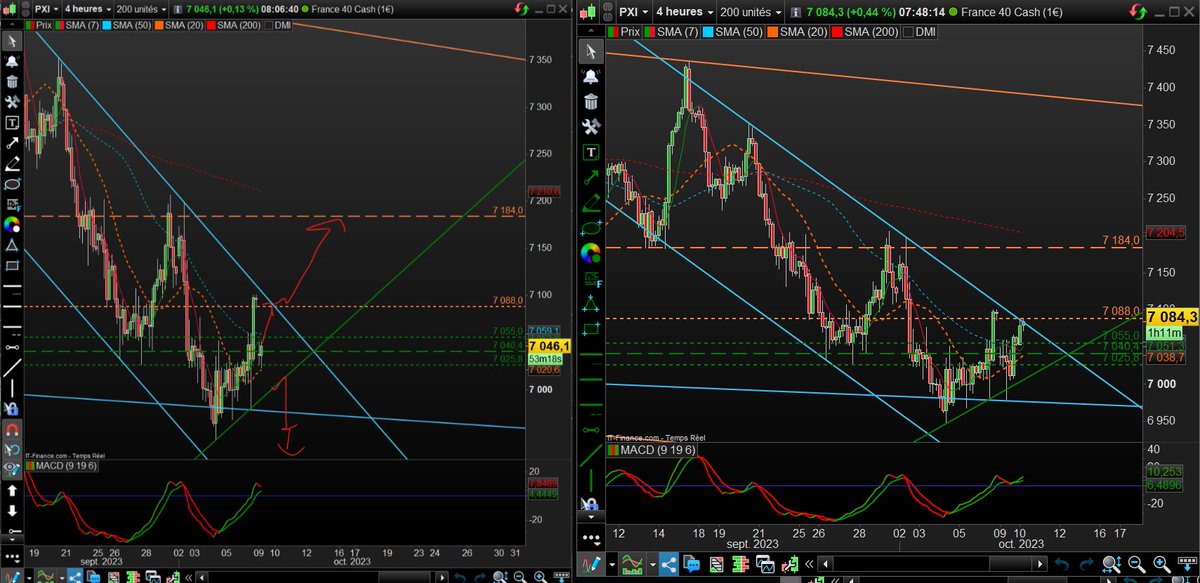Image resolution: width=1200 pixels, height=583 pixels.
Task: Select the cursor pointer tool in right chart
Action: (x=591, y=51)
